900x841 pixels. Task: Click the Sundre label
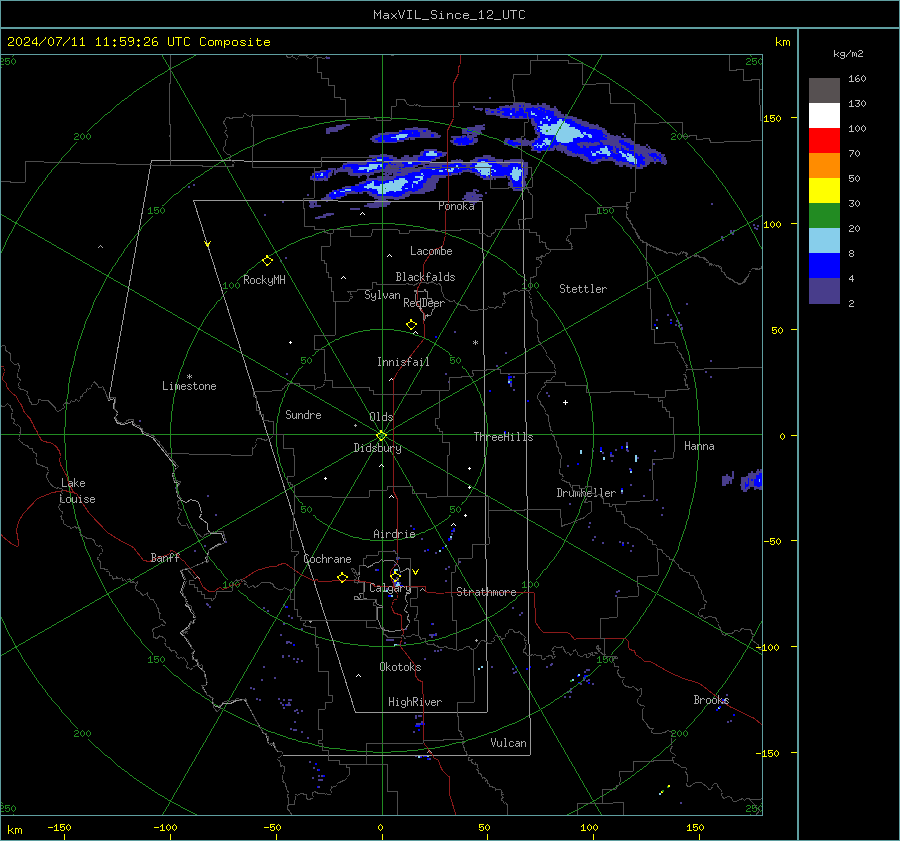pos(303,414)
